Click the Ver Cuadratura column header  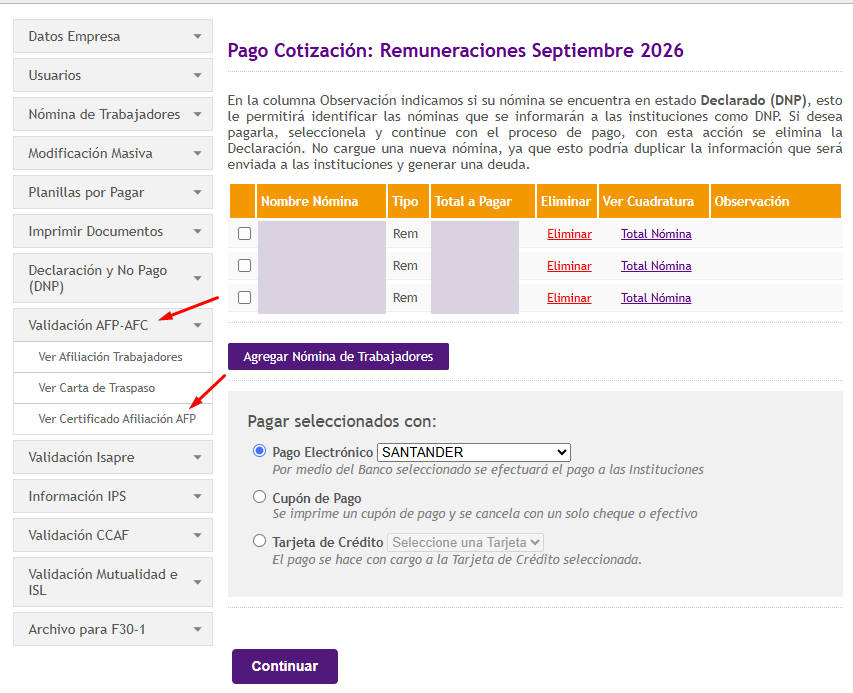click(654, 201)
